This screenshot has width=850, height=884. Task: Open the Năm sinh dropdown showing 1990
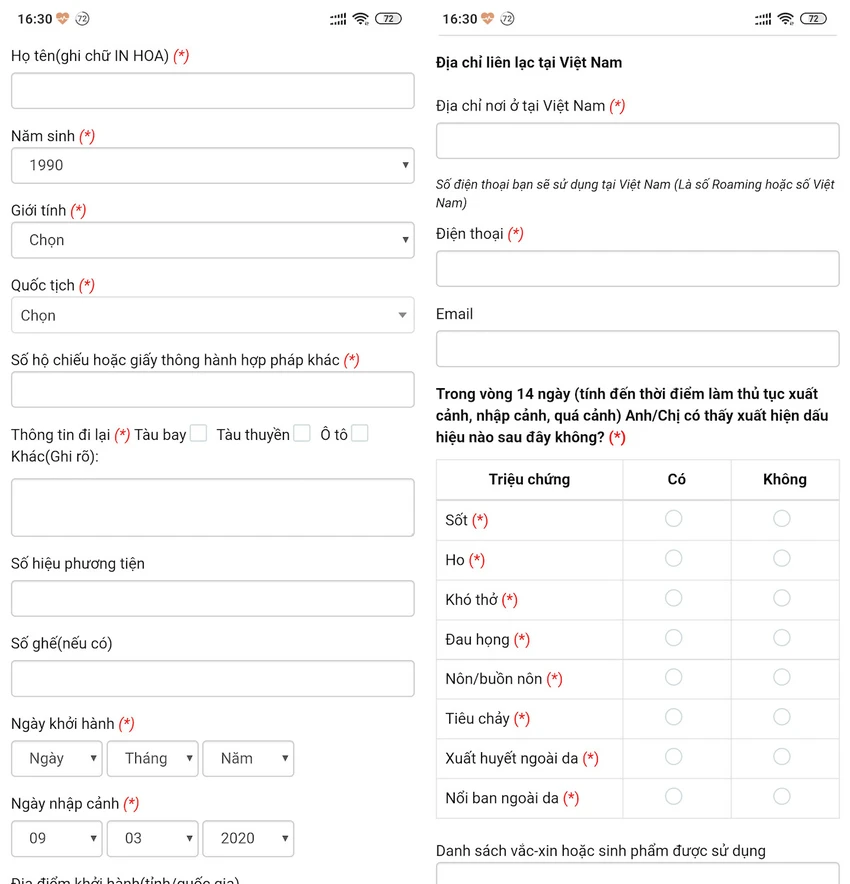212,165
